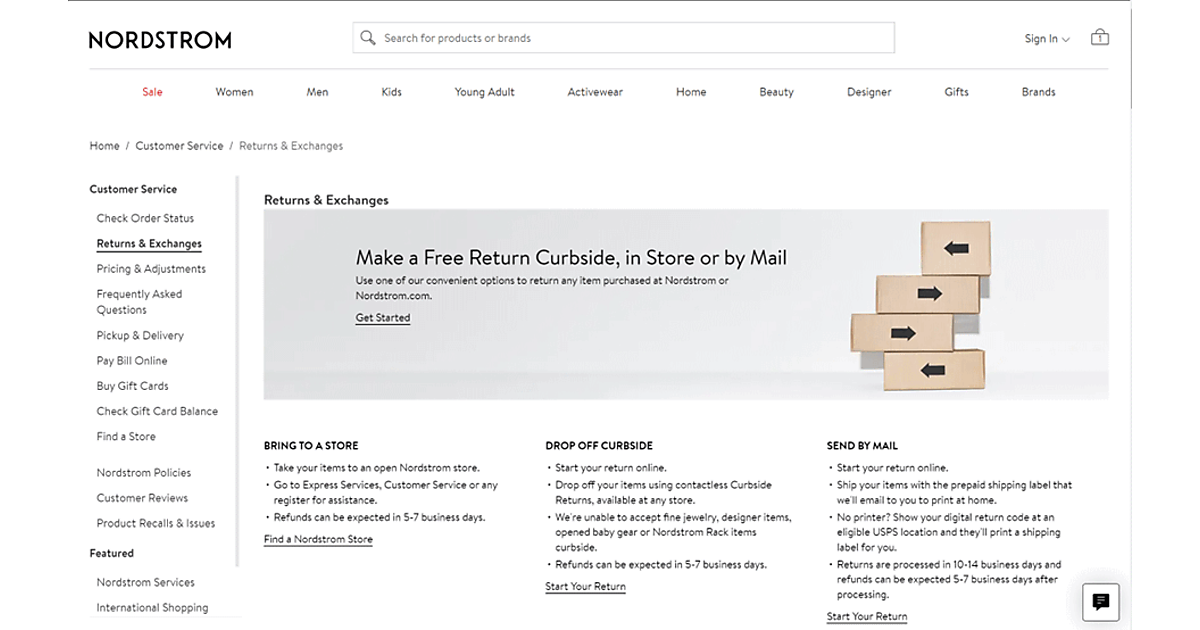This screenshot has width=1200, height=630.
Task: Open the live chat bubble icon
Action: [x=1101, y=602]
